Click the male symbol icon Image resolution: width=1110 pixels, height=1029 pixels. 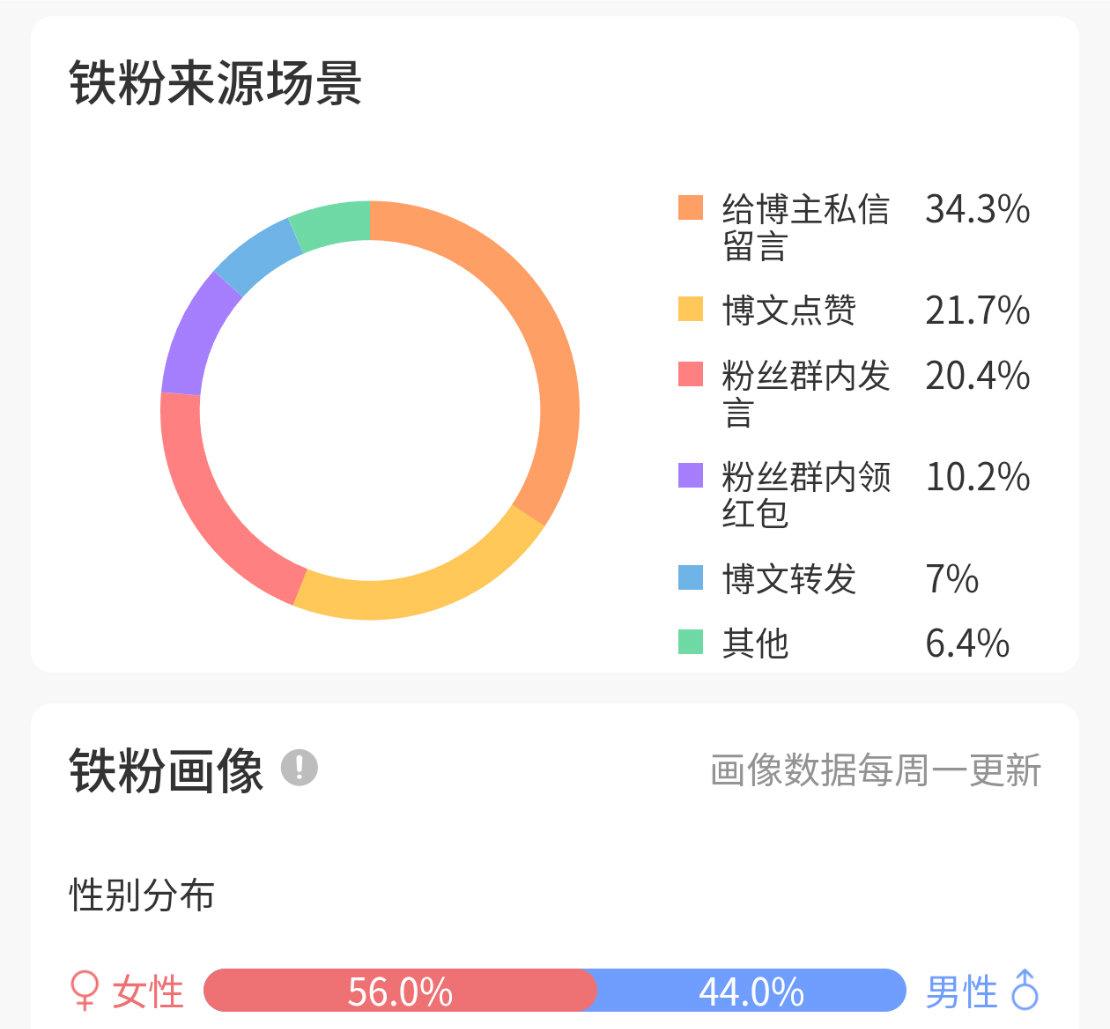point(1025,989)
